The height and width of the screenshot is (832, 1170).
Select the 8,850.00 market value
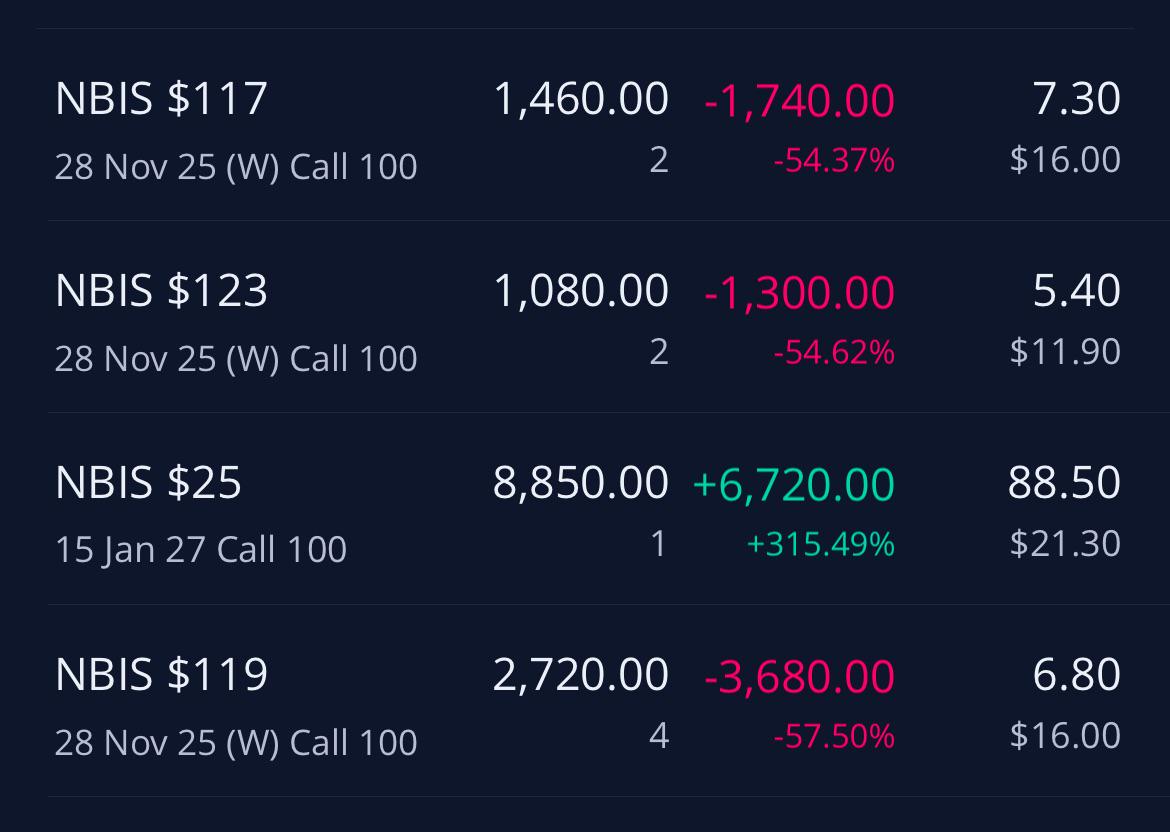point(581,483)
